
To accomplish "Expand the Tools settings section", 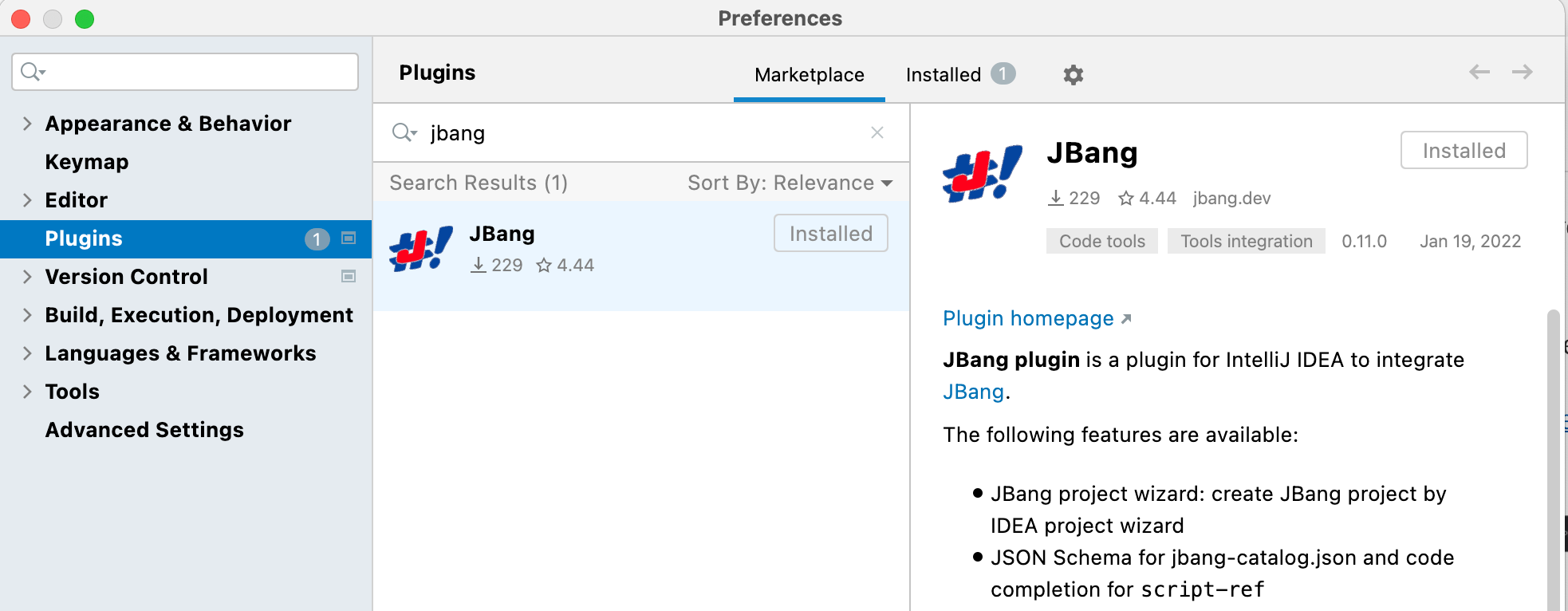I will [27, 392].
